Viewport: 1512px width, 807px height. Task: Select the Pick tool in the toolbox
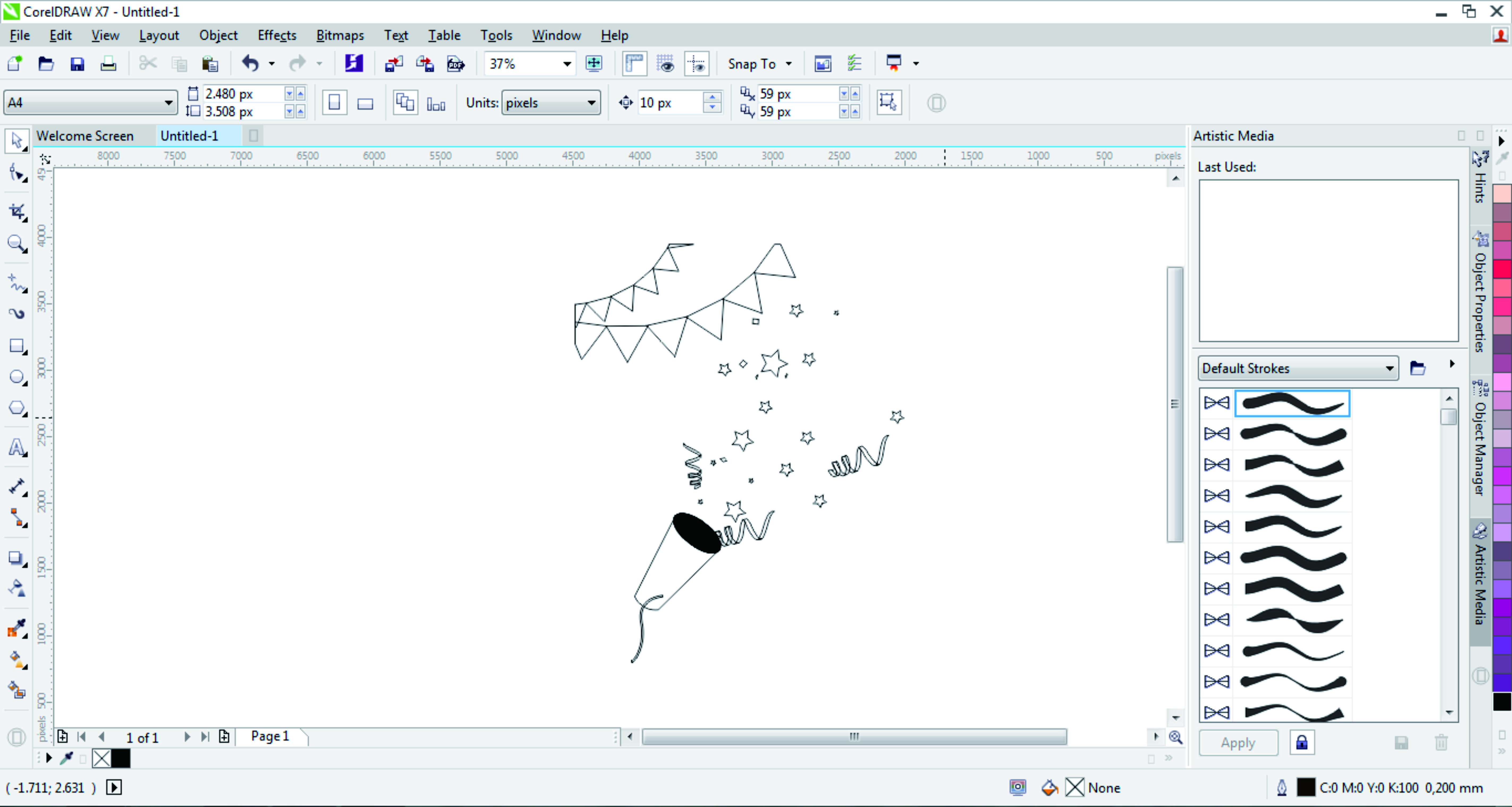coord(16,141)
